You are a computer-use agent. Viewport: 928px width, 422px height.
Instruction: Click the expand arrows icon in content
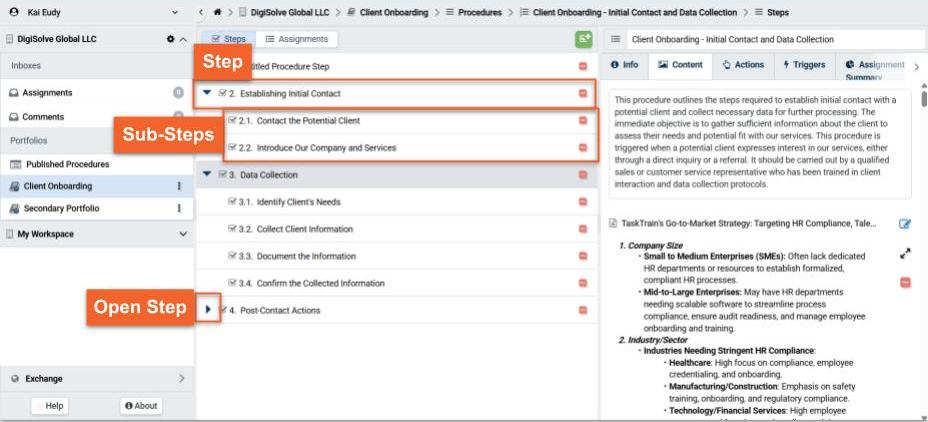[x=905, y=254]
